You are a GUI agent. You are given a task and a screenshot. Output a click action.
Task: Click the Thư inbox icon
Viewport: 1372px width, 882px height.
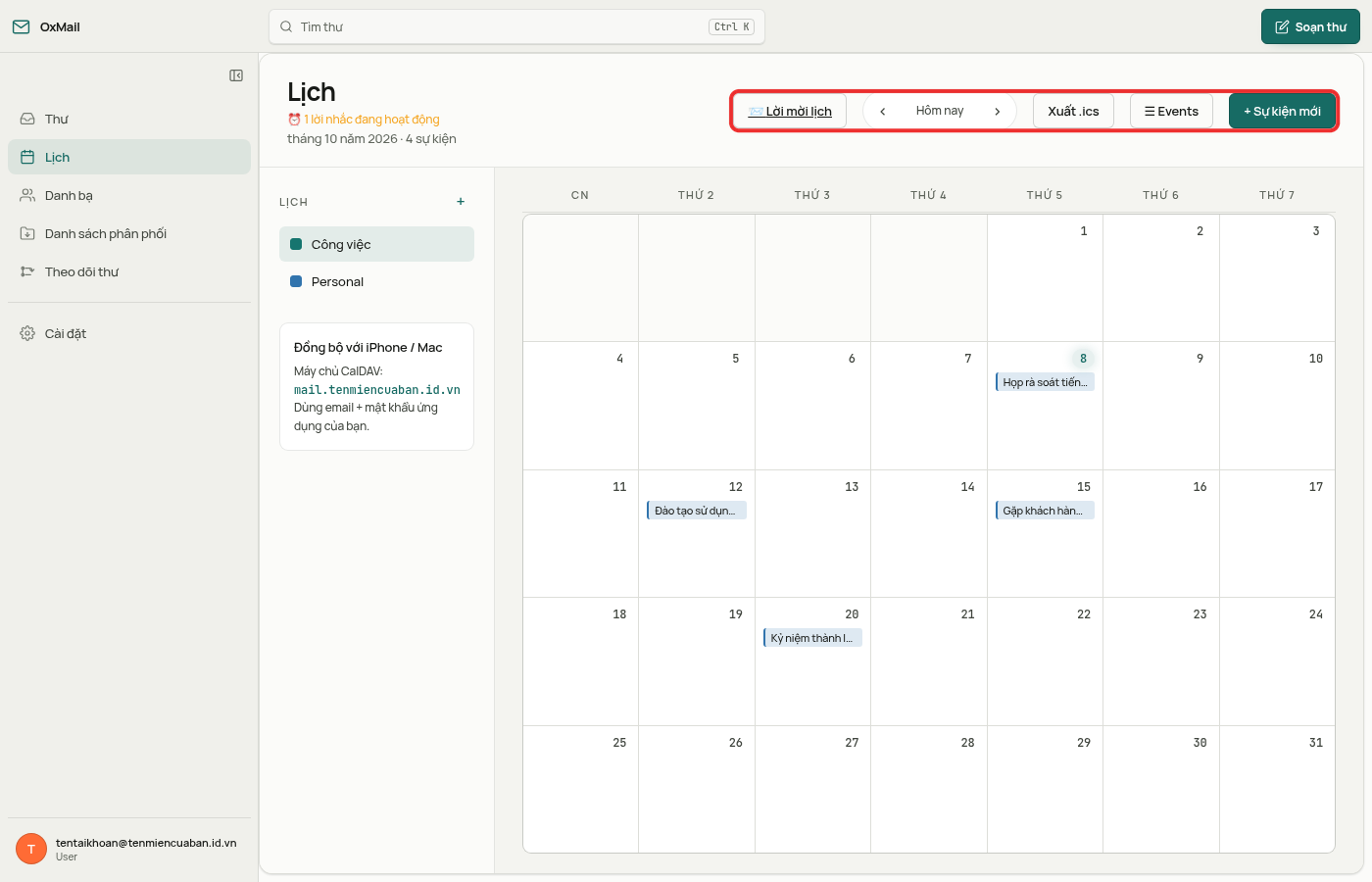27,119
